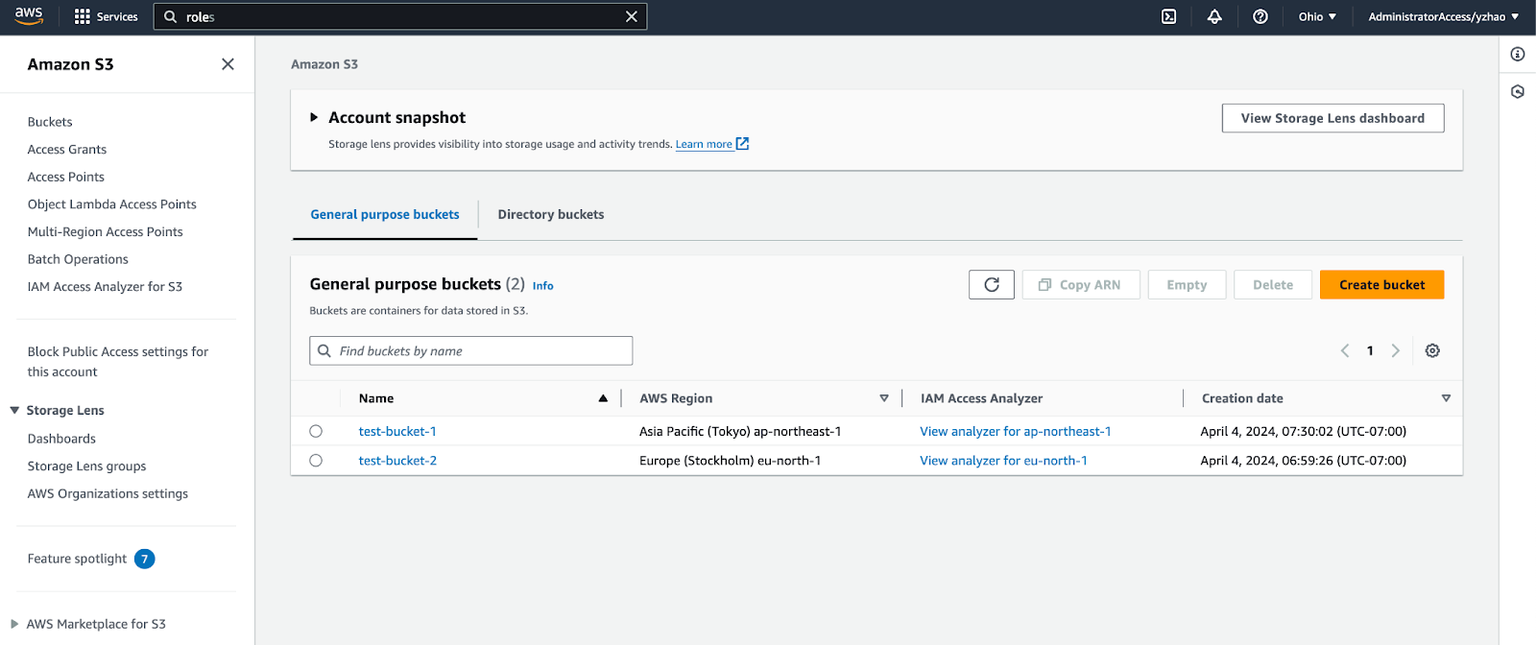Click the Amazon S3 breadcrumb
This screenshot has height=645, width=1536.
click(324, 64)
